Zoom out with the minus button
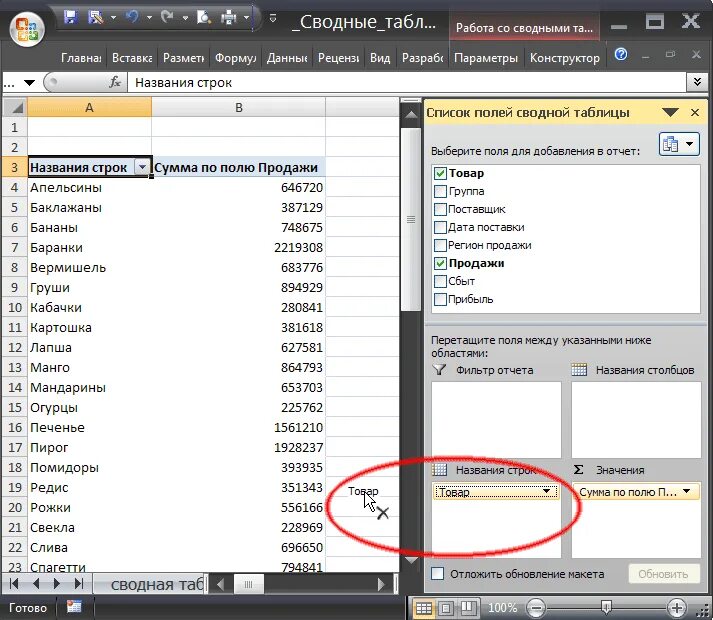713x620 pixels. pos(537,608)
